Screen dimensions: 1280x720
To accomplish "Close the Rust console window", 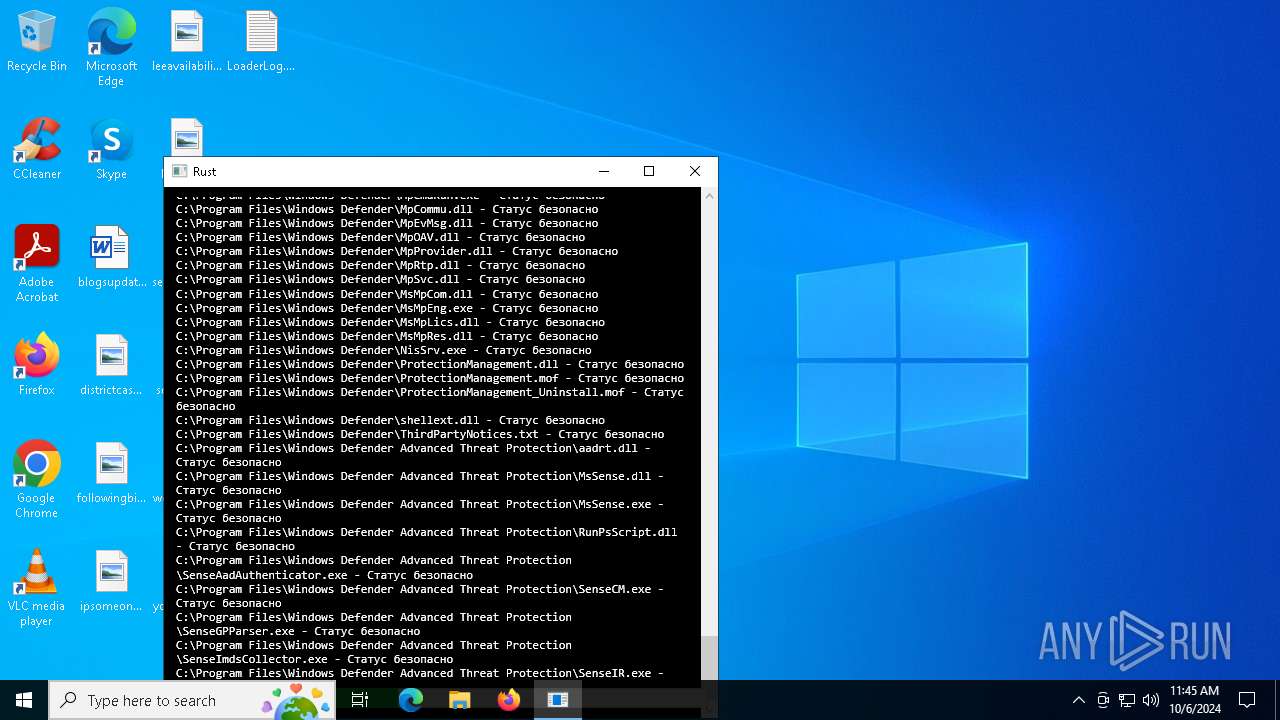I will 695,171.
